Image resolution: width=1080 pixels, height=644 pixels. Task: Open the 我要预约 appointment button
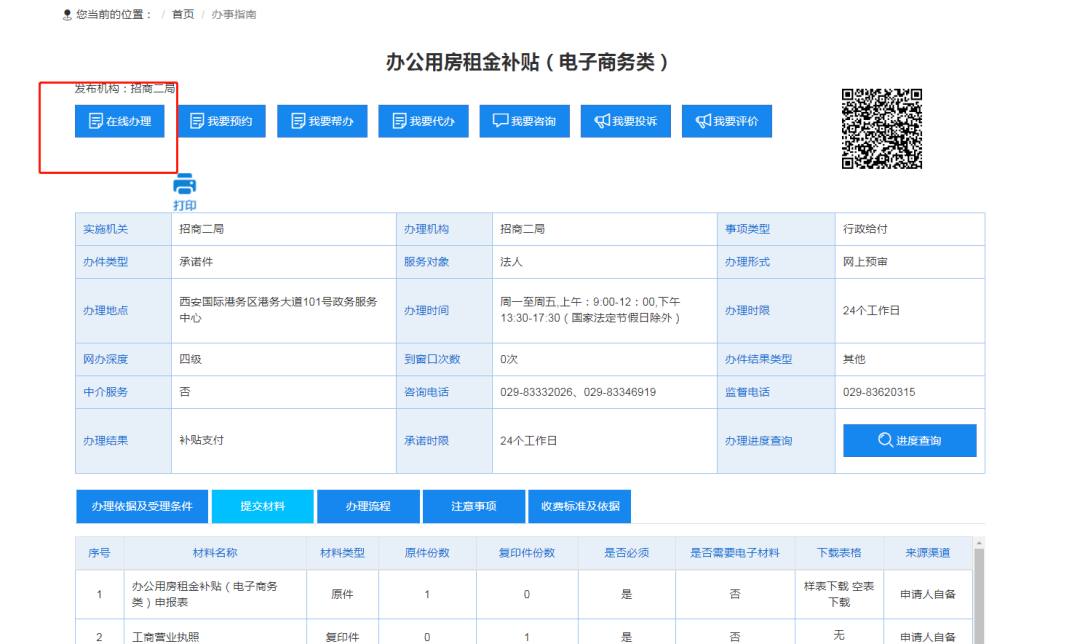221,121
